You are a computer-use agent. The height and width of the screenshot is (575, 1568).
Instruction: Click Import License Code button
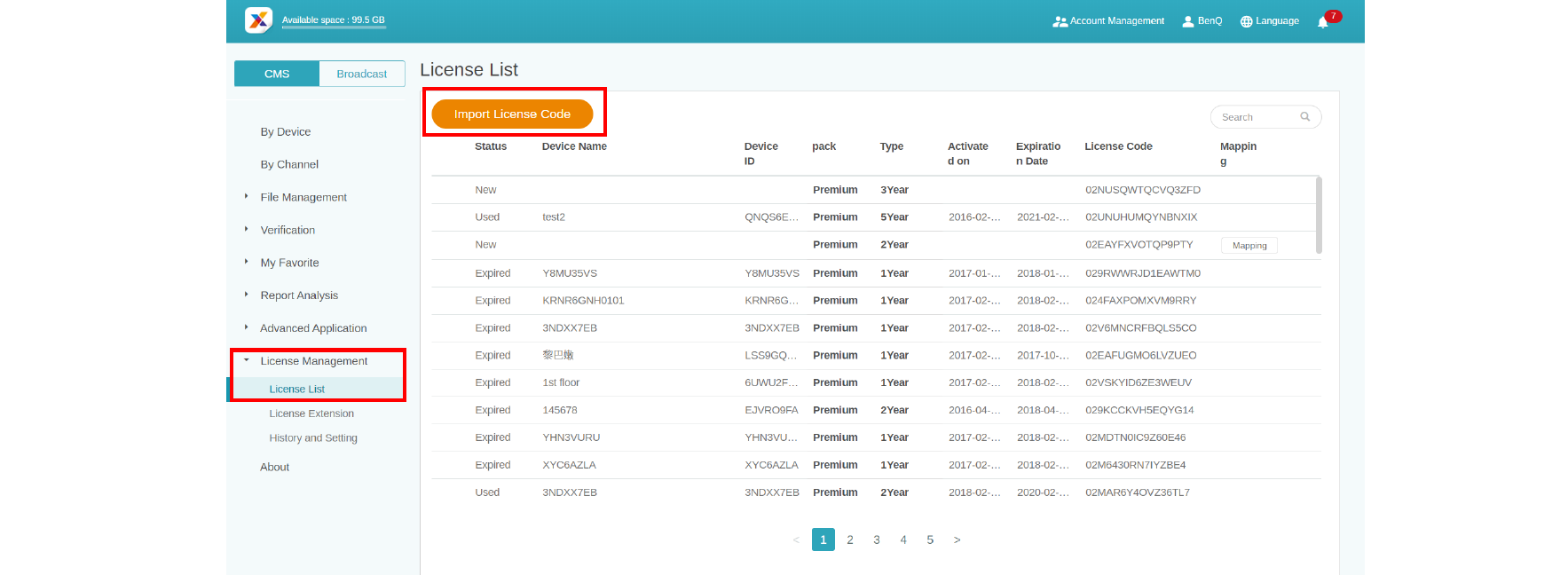click(512, 114)
